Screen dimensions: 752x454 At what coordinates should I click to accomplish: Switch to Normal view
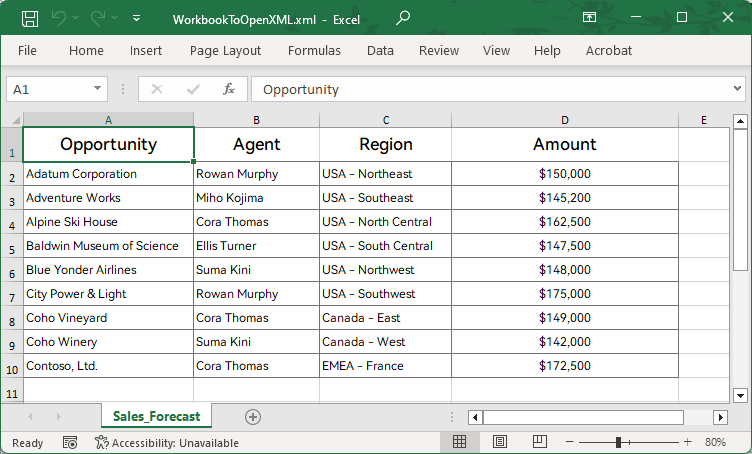pyautogui.click(x=460, y=442)
